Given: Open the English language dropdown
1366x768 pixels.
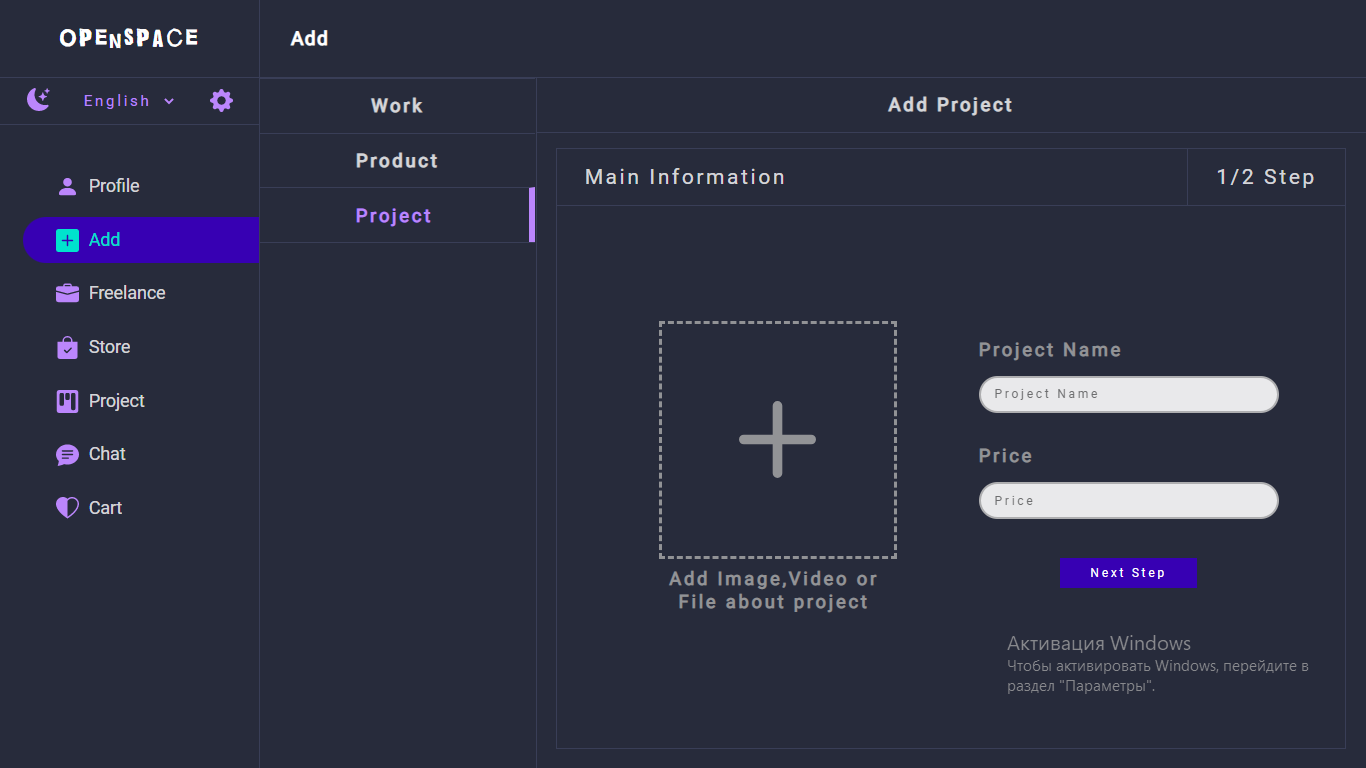Looking at the screenshot, I should pos(129,101).
